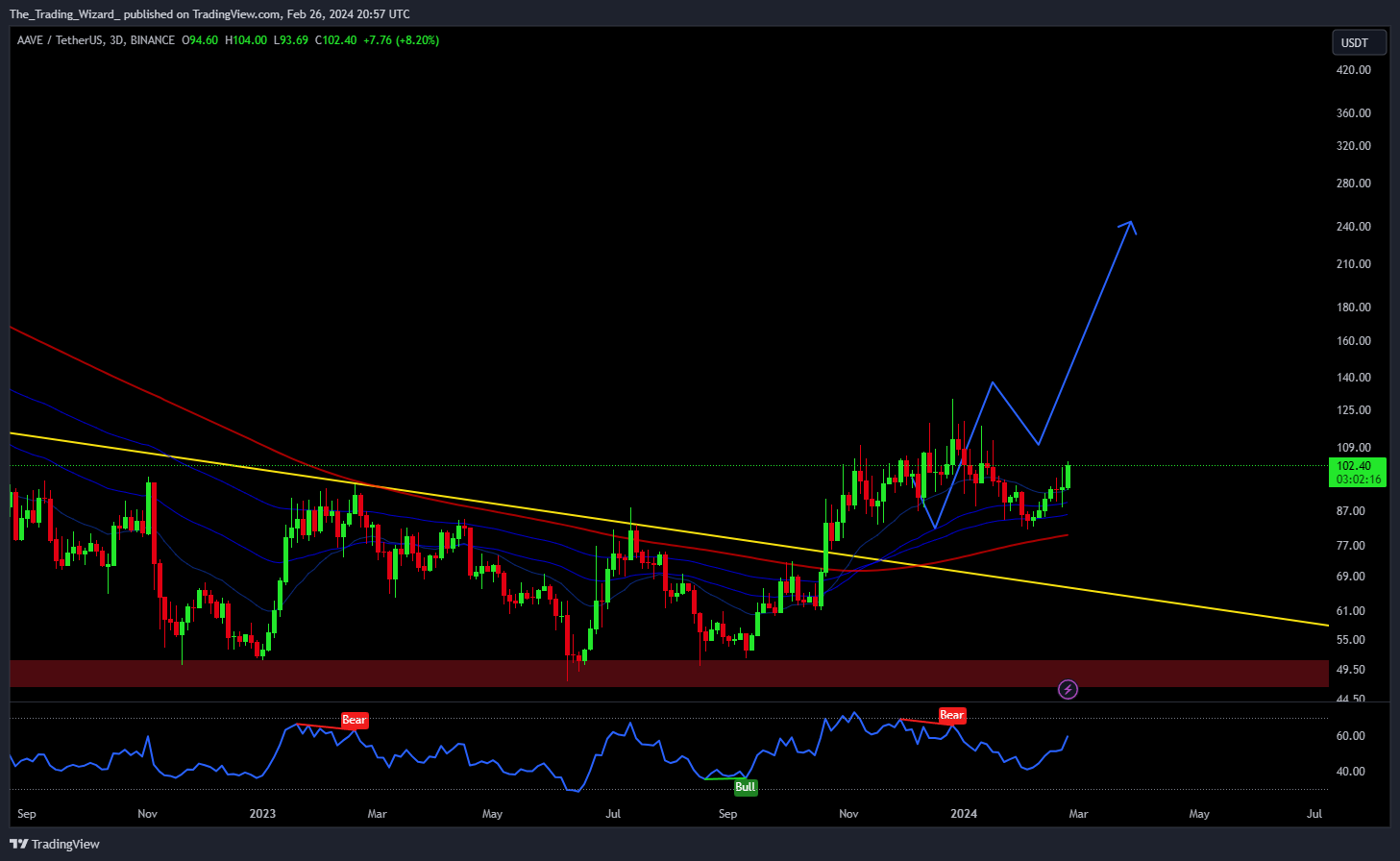This screenshot has width=1400, height=861.
Task: Click the 109.00 price axis label
Action: tap(1353, 448)
